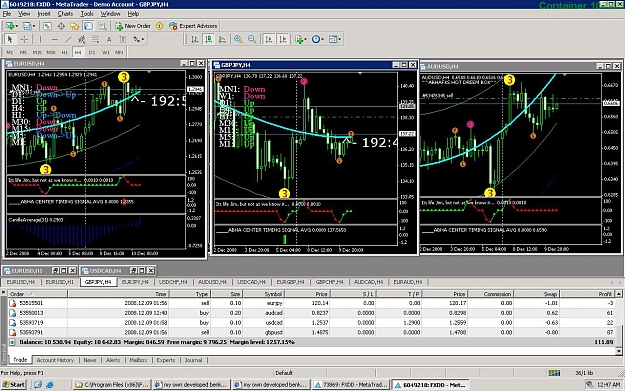Click scroll-down arrow of trade list
625x391 pixels.
[x=618, y=351]
